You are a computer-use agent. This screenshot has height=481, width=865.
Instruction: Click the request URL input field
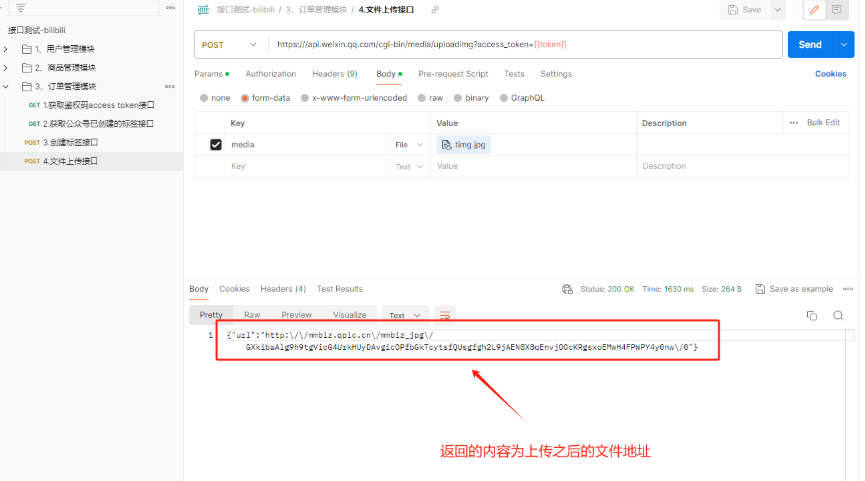(524, 45)
